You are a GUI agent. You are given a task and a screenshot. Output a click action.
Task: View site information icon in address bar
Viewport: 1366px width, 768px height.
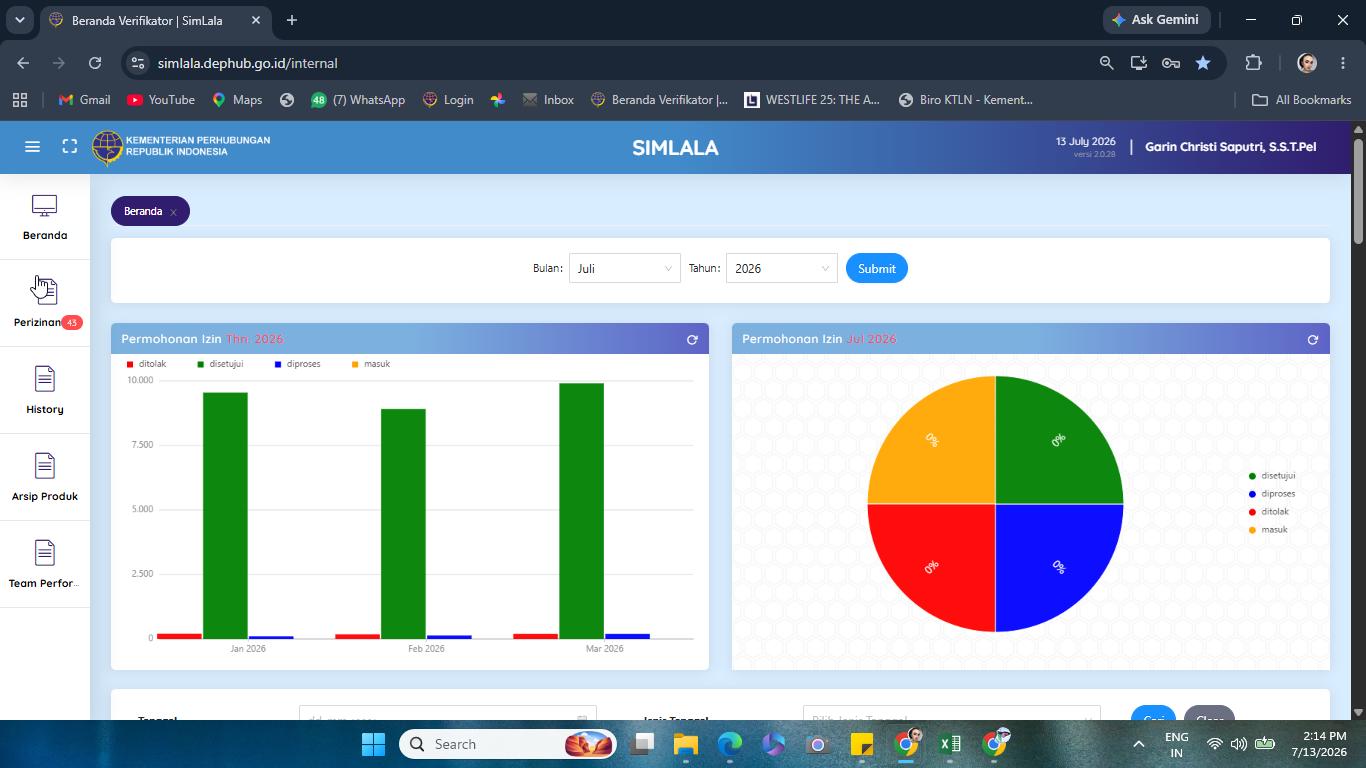(x=139, y=63)
